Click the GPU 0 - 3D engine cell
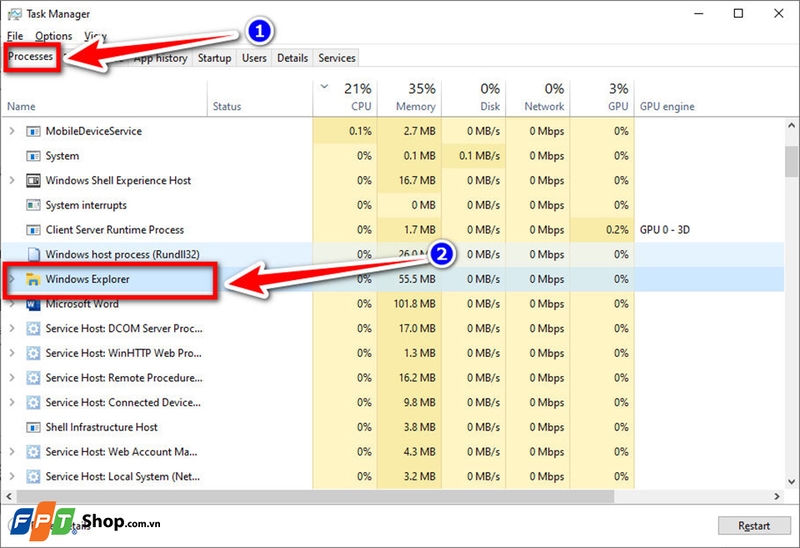This screenshot has height=548, width=800. click(665, 230)
